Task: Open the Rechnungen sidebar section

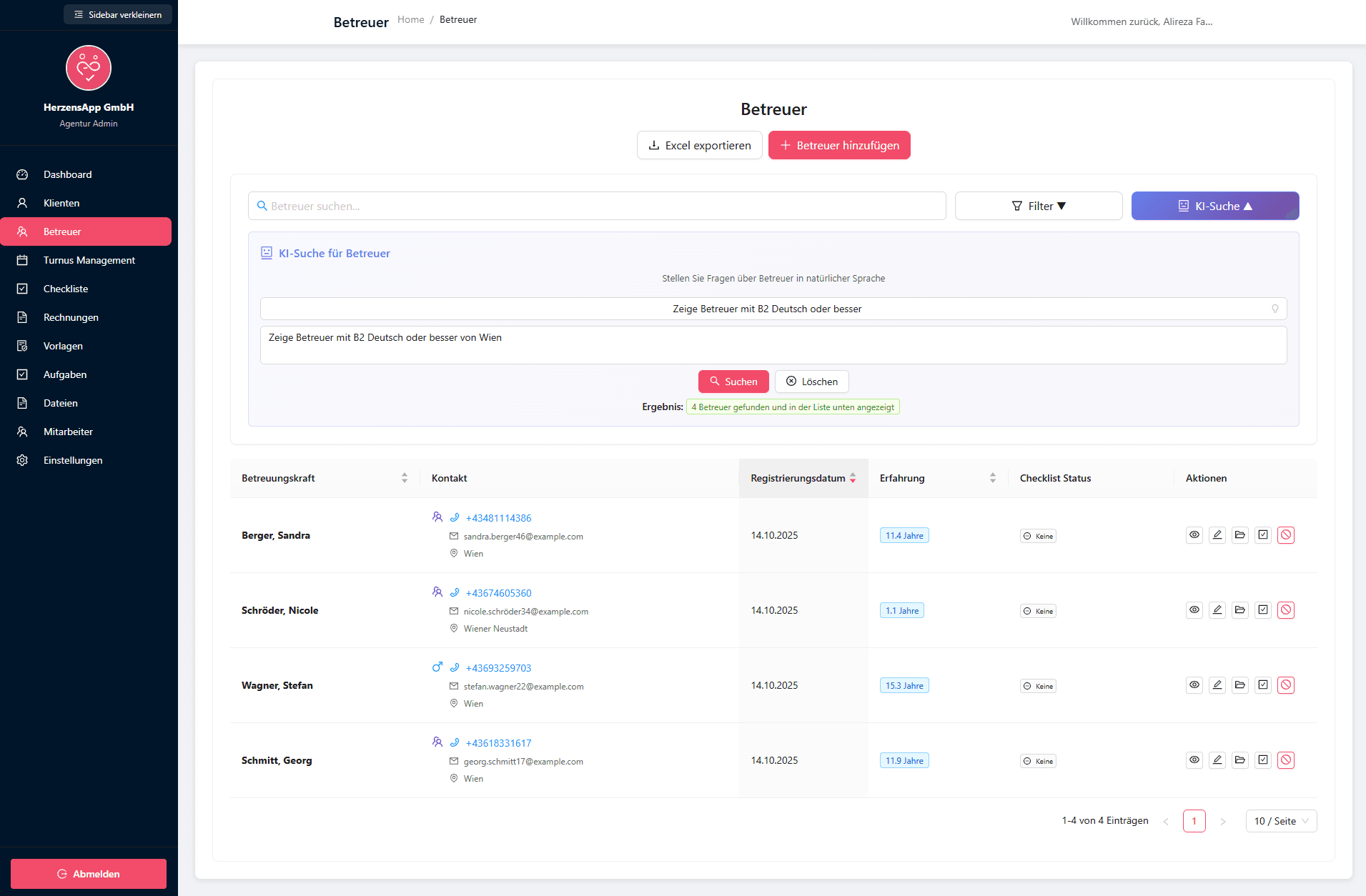Action: [72, 317]
